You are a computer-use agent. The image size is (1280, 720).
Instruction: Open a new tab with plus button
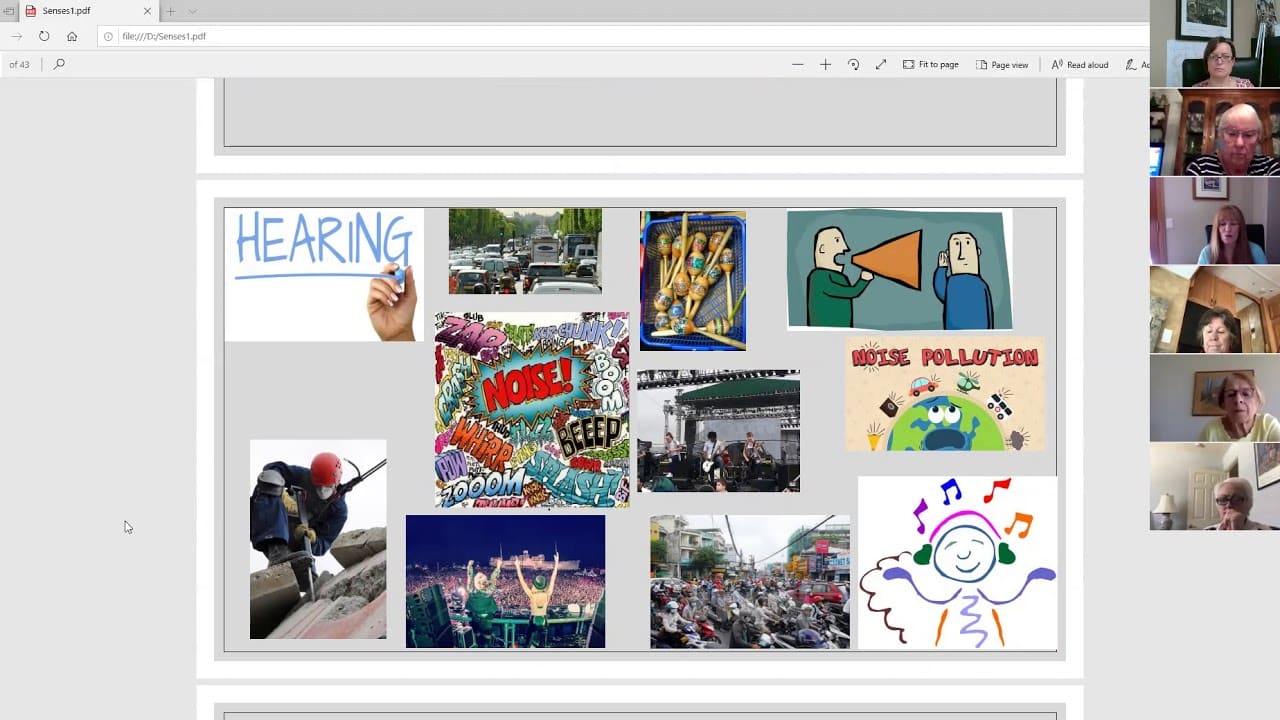[170, 11]
